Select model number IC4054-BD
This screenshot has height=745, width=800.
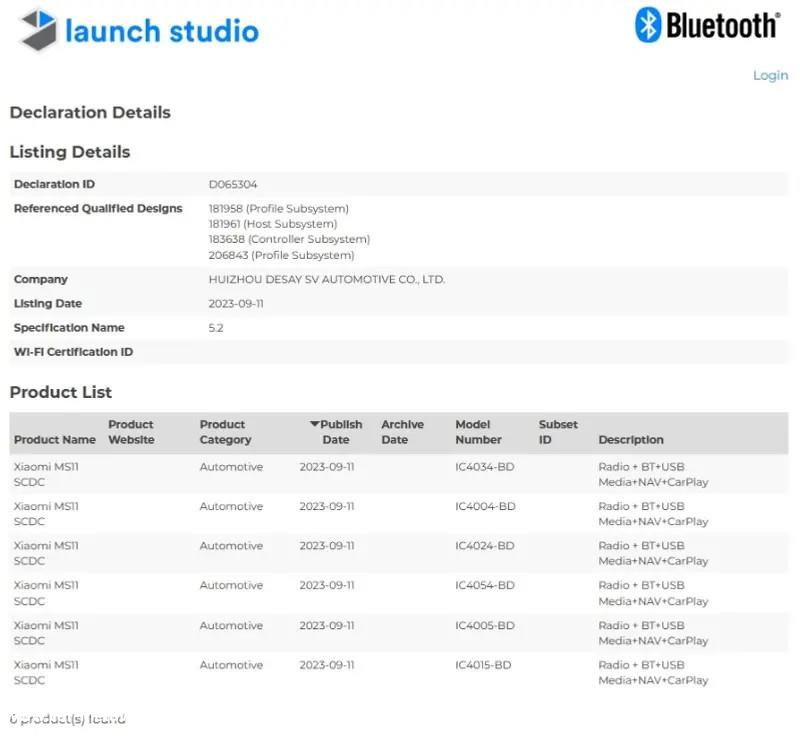pos(485,585)
